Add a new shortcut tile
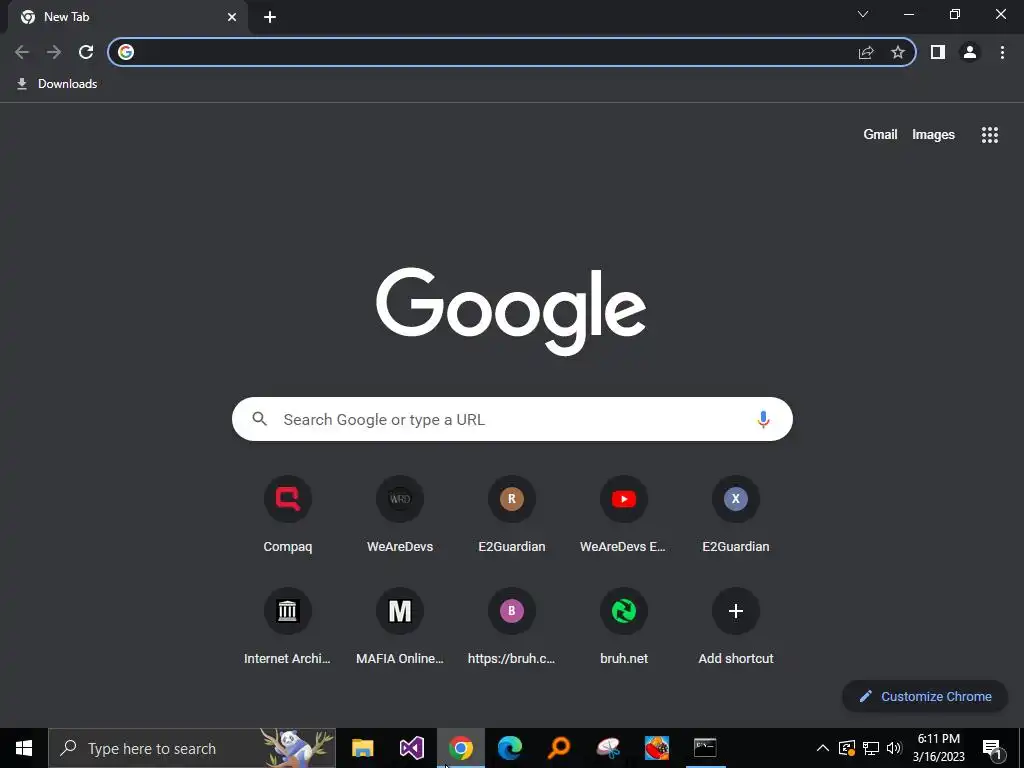 coord(736,627)
